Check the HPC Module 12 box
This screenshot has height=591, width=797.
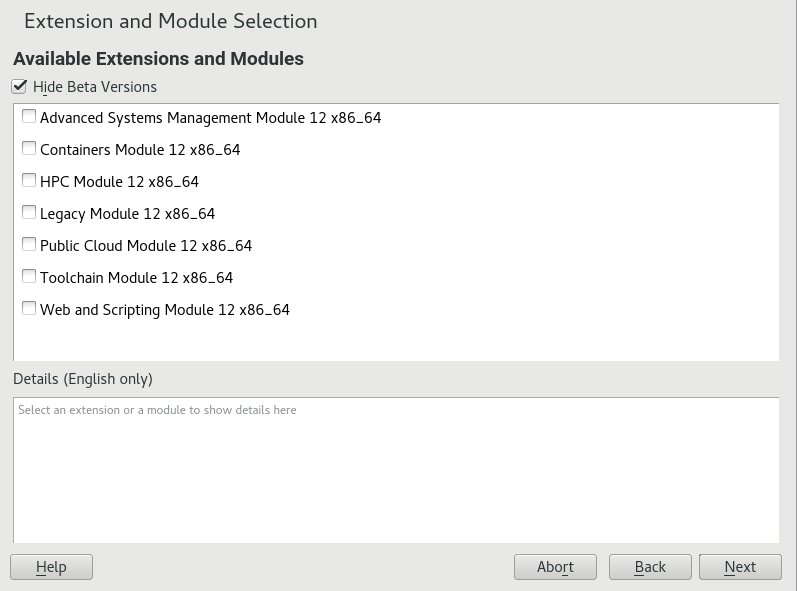tap(29, 181)
